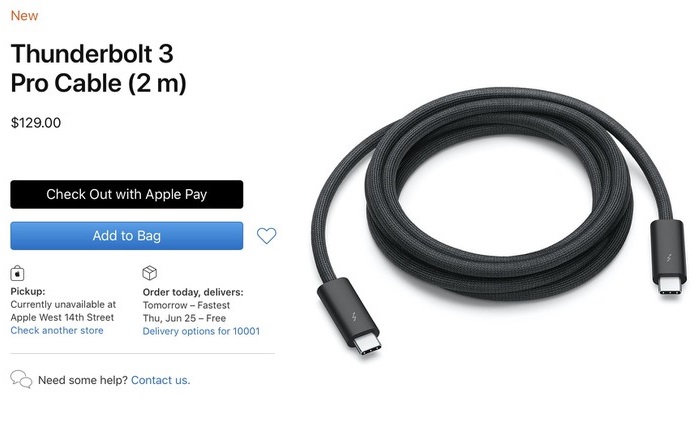Open Delivery options for 10001
This screenshot has height=423, width=700.
click(201, 331)
